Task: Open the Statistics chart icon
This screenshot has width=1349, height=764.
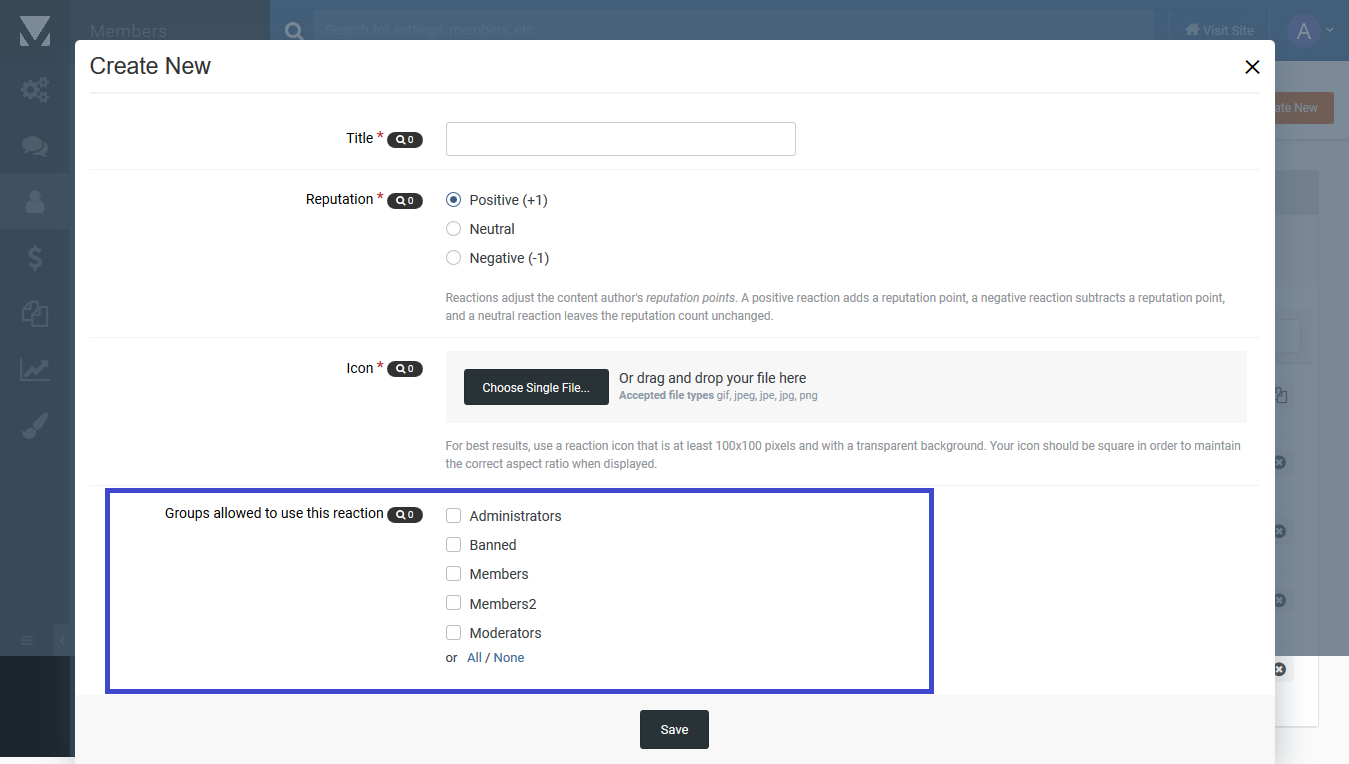Action: coord(35,369)
